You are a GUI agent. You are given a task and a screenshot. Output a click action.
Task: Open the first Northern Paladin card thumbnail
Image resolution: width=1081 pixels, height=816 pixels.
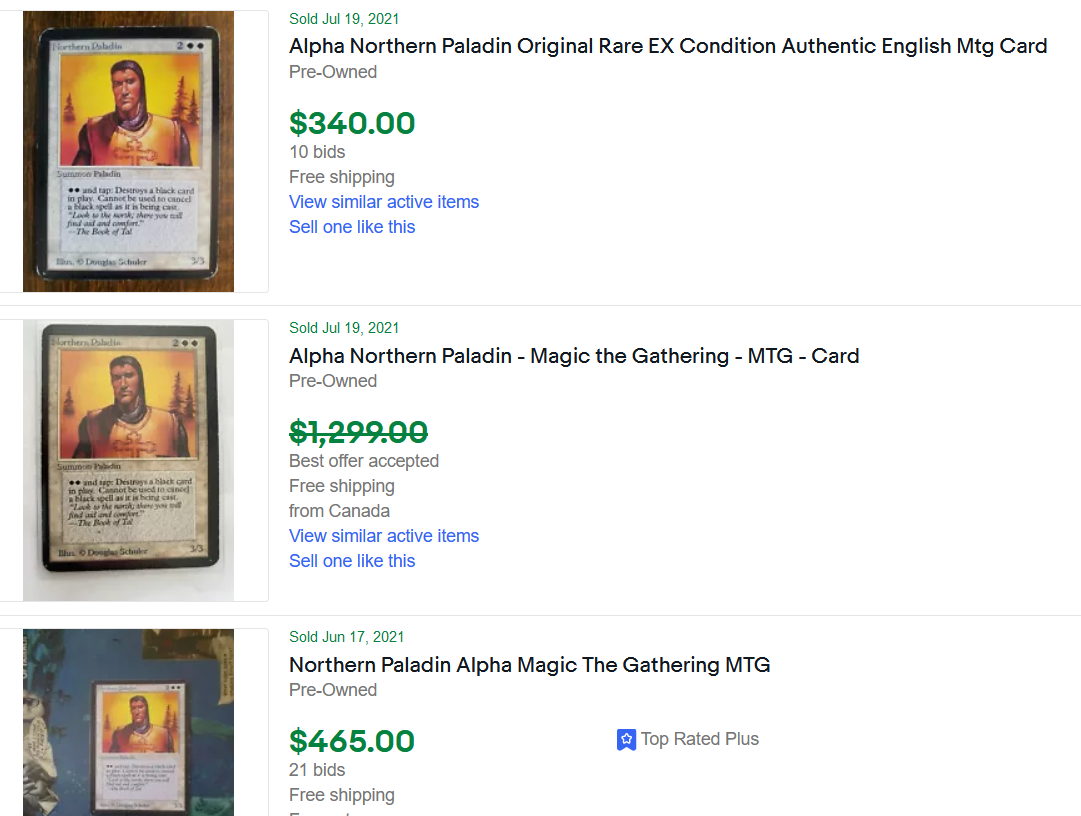pyautogui.click(x=128, y=152)
